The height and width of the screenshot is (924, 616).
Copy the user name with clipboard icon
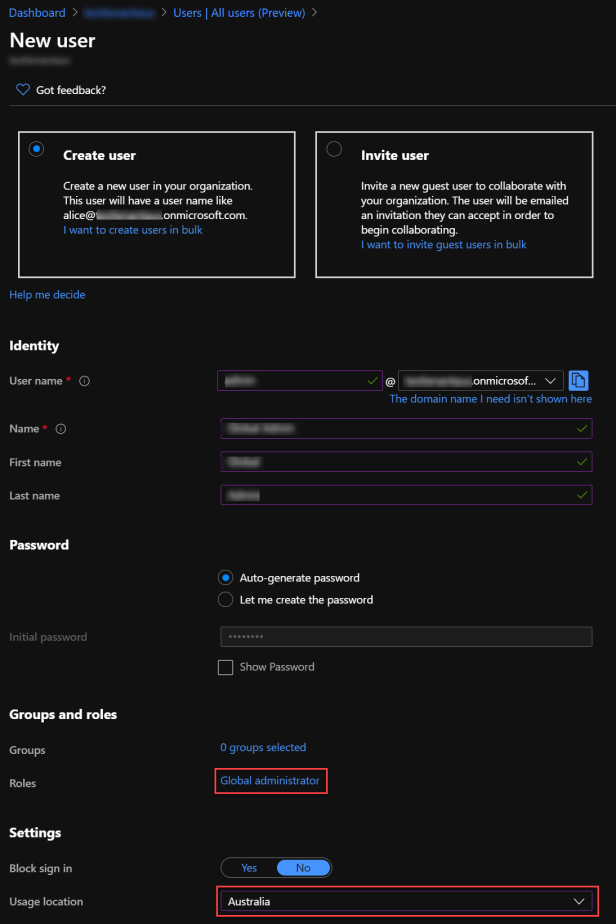(578, 381)
